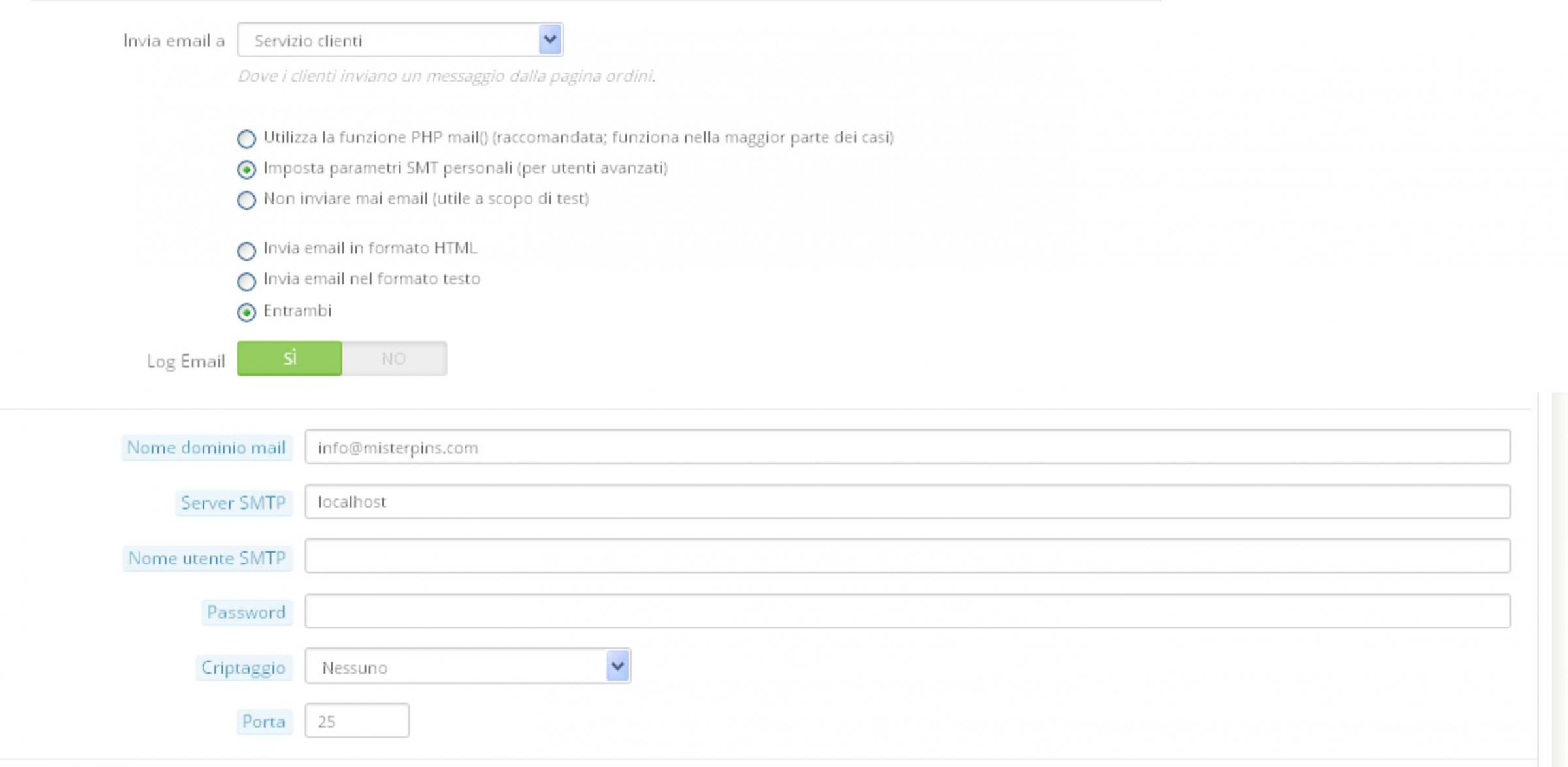Click arrow button on Nessuno select box
The height and width of the screenshot is (767, 1568).
(x=617, y=666)
